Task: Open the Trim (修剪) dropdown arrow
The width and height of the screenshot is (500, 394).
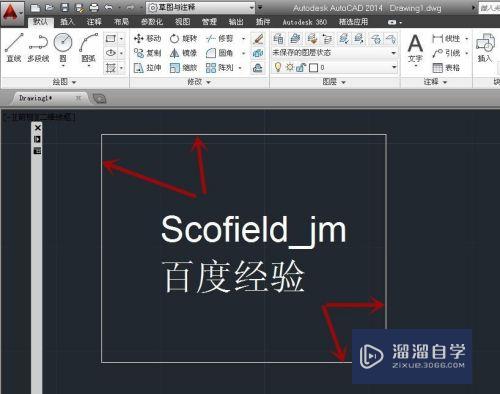Action: [243, 39]
